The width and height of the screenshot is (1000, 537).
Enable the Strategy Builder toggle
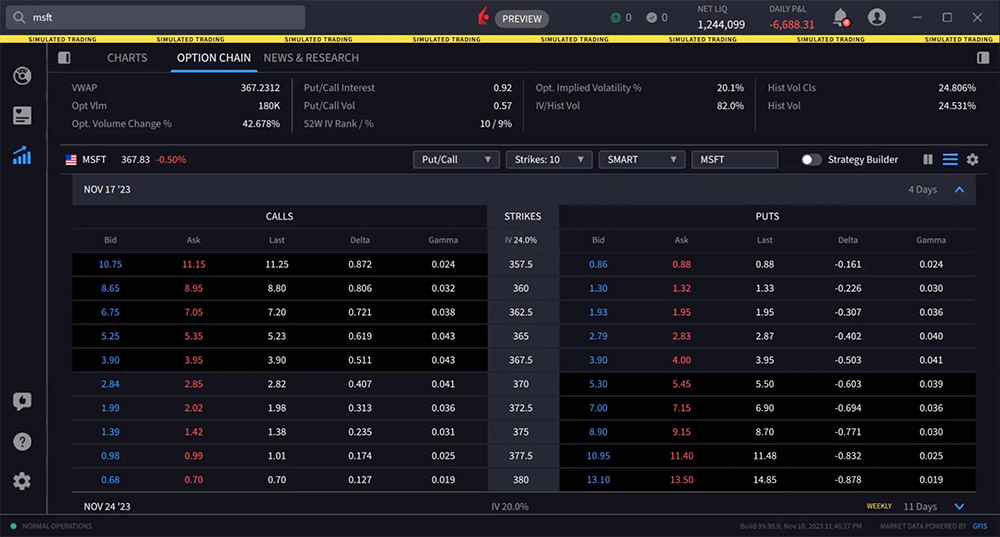(811, 159)
